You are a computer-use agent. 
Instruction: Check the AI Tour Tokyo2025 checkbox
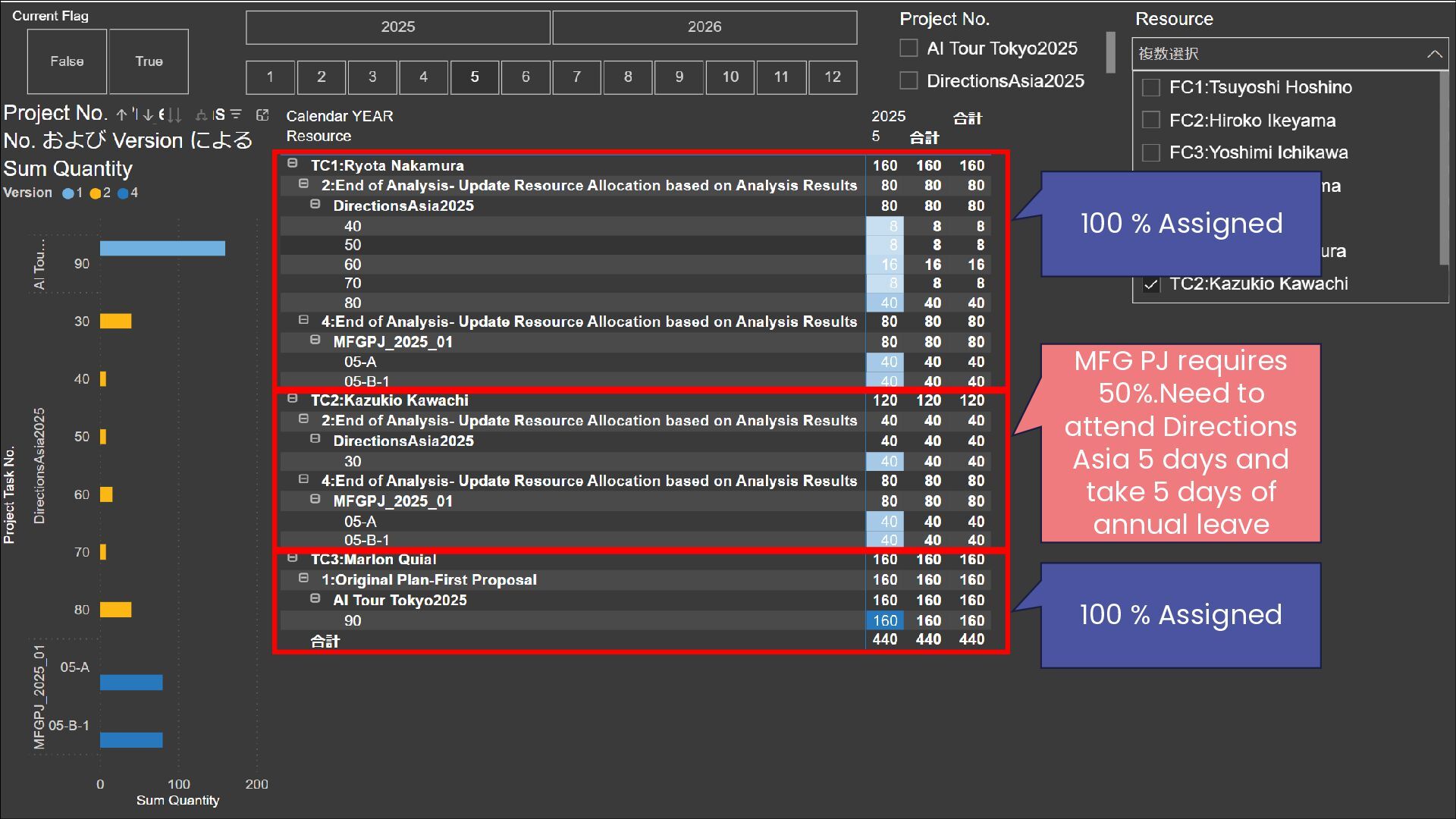click(908, 49)
